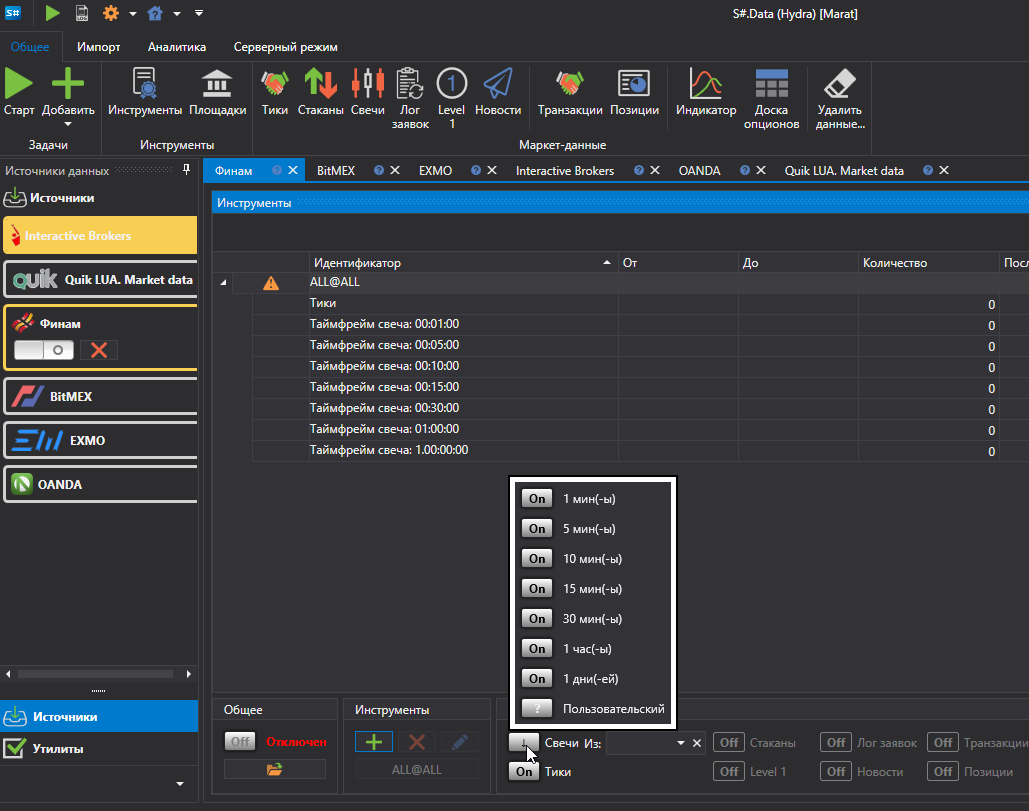1029x811 pixels.
Task: Switch to the Аналитика ribbon tab
Action: pos(177,47)
